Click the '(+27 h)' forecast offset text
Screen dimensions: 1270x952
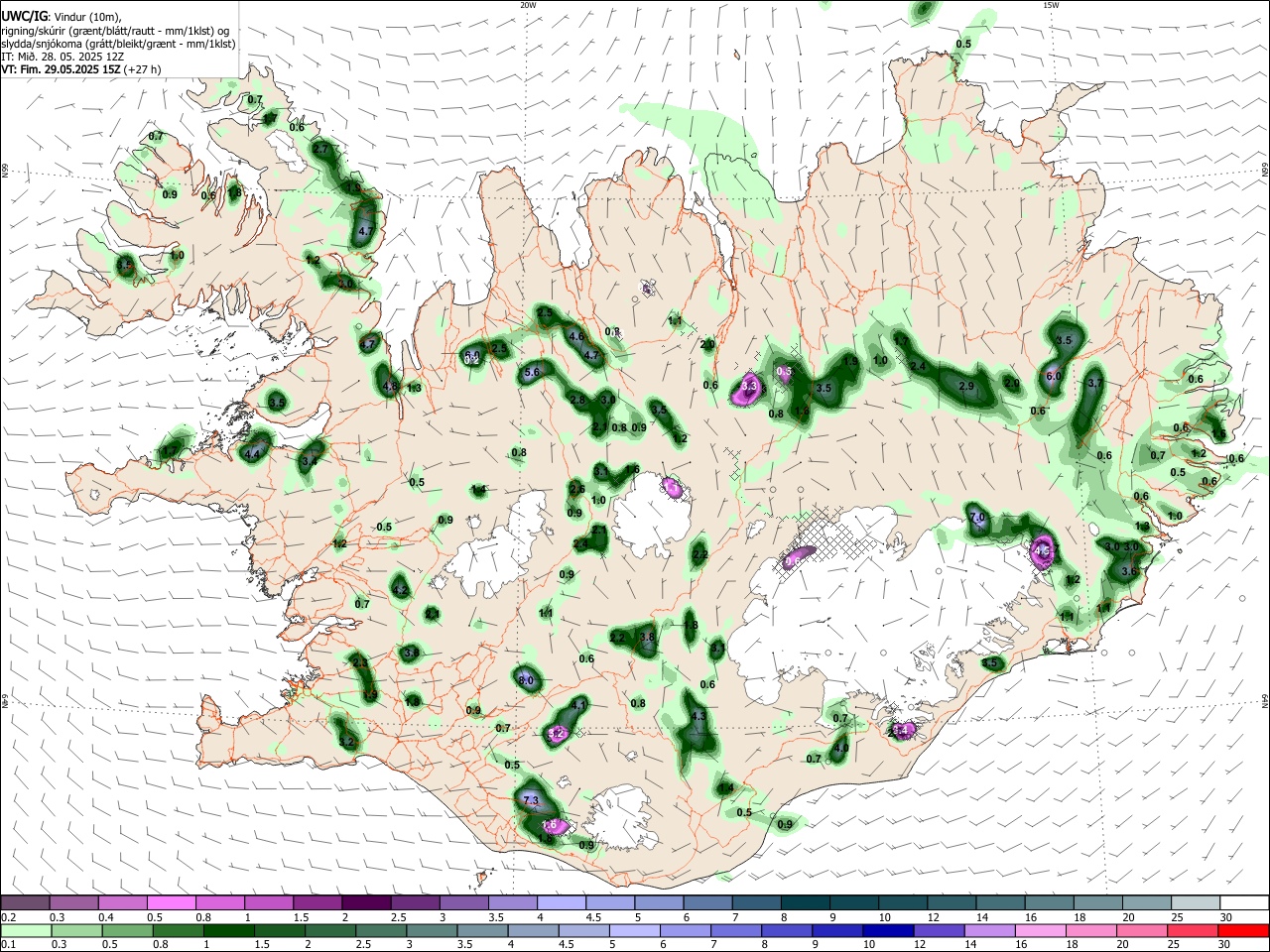(144, 69)
